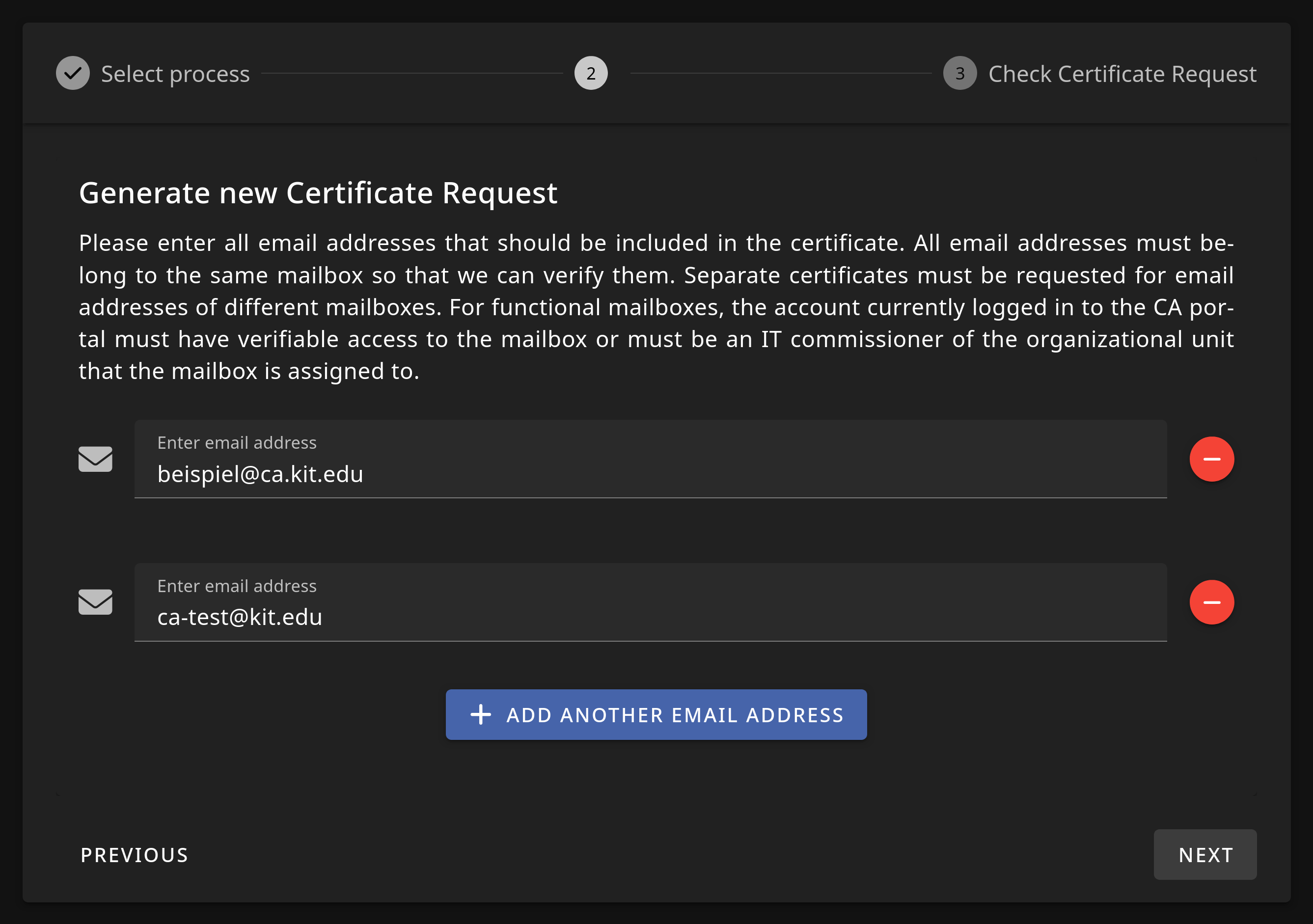Viewport: 1313px width, 924px height.
Task: Jump to the Check Certificate Request step
Action: click(1122, 74)
